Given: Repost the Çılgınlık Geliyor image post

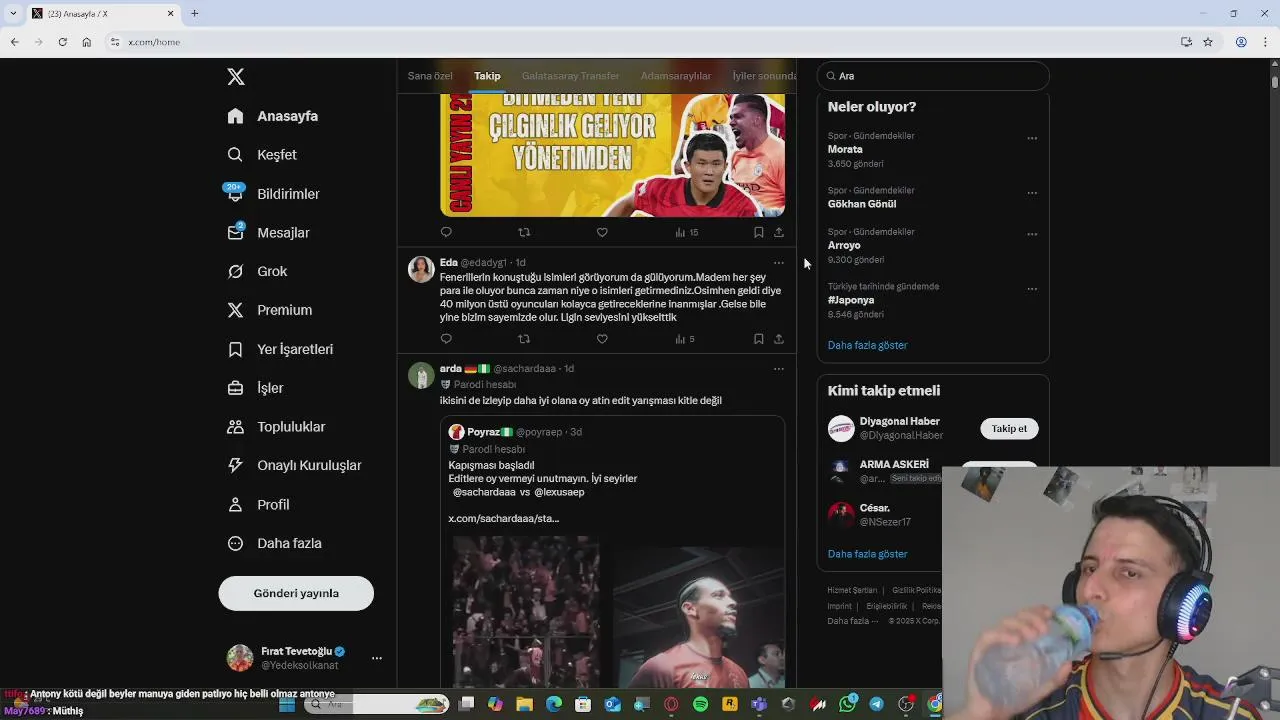Looking at the screenshot, I should coord(524,232).
